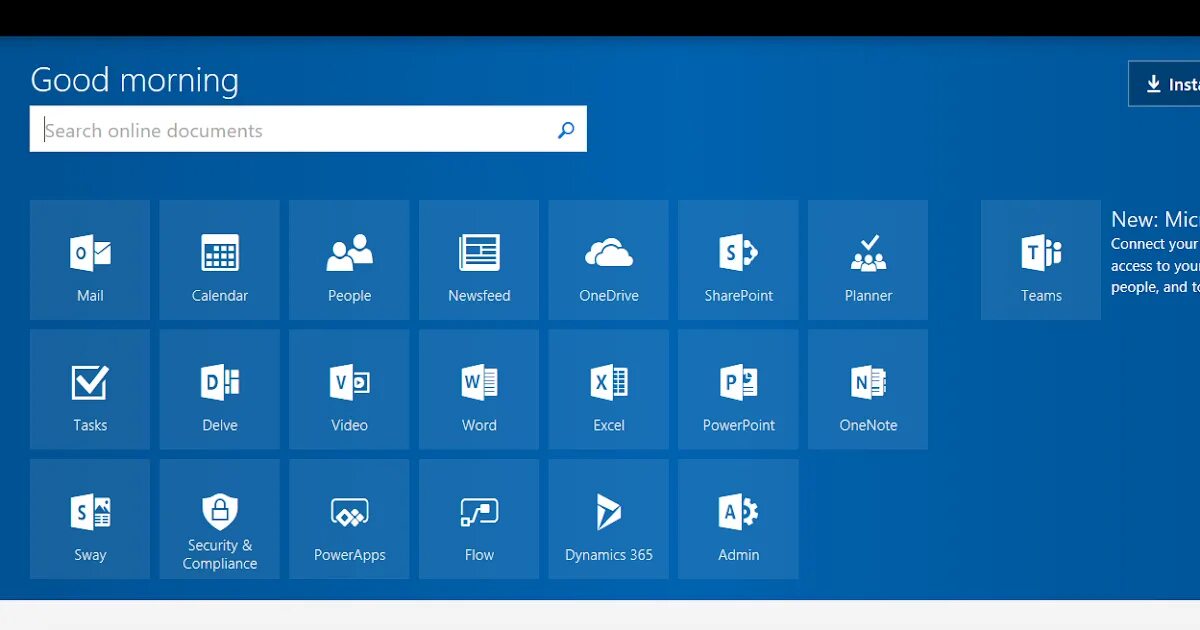Open the Calendar app tile
Image resolution: width=1200 pixels, height=630 pixels.
pos(220,260)
